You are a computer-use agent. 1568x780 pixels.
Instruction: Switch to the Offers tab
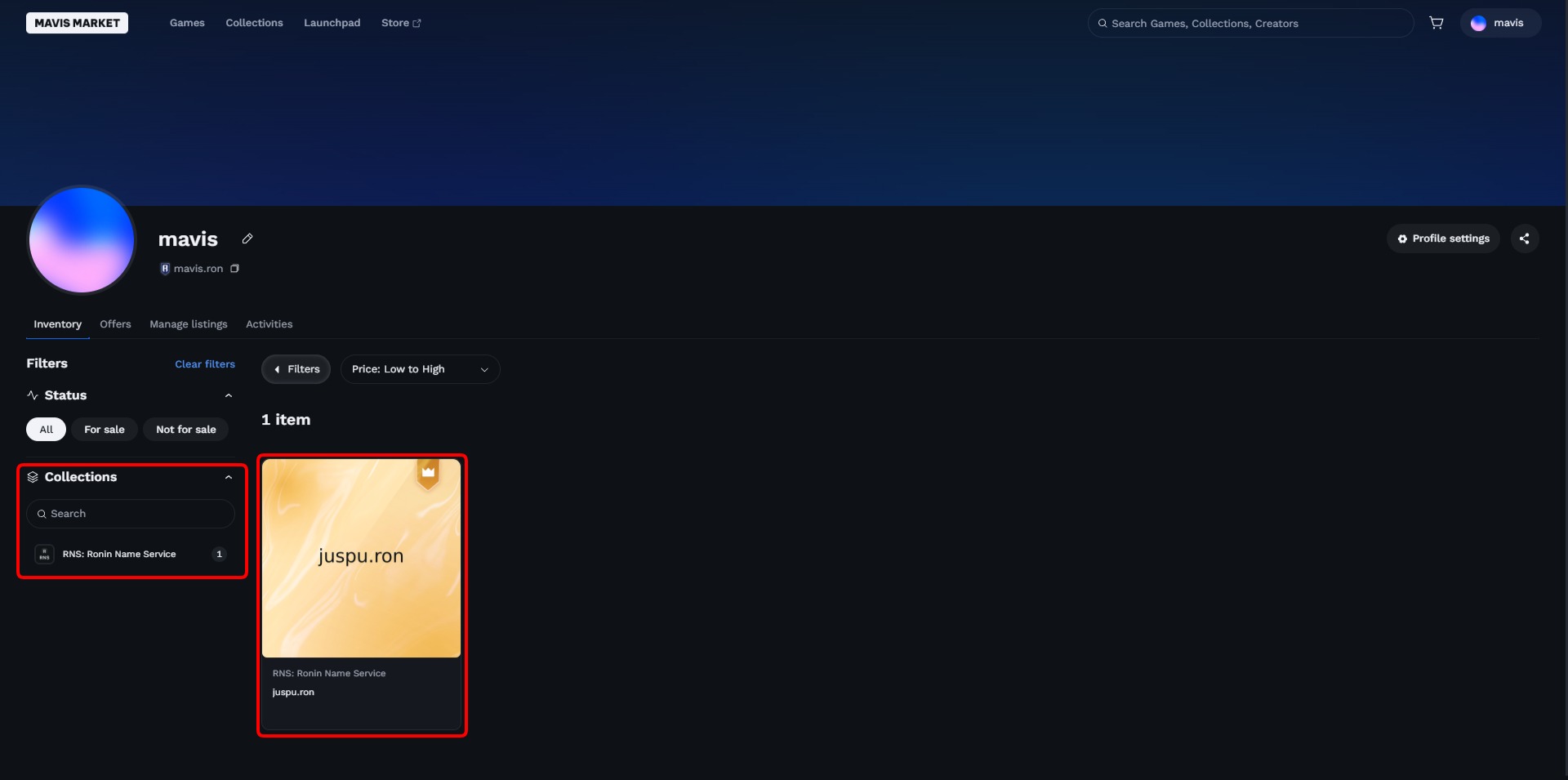coord(115,324)
